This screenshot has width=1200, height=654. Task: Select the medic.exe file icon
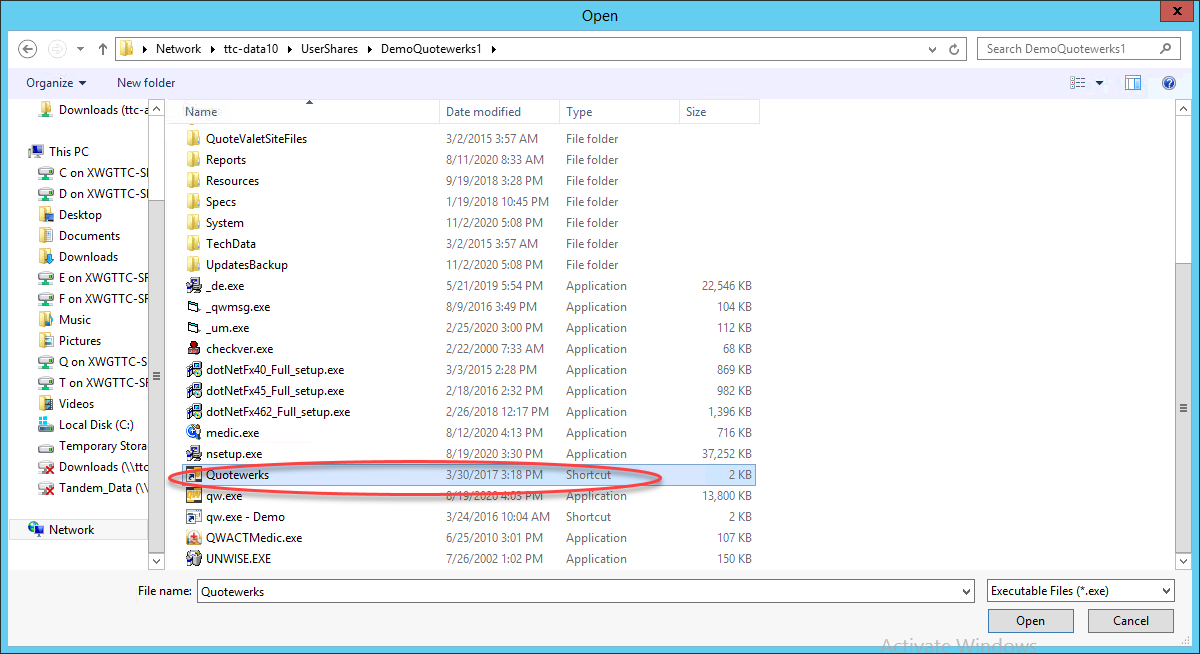click(x=194, y=433)
